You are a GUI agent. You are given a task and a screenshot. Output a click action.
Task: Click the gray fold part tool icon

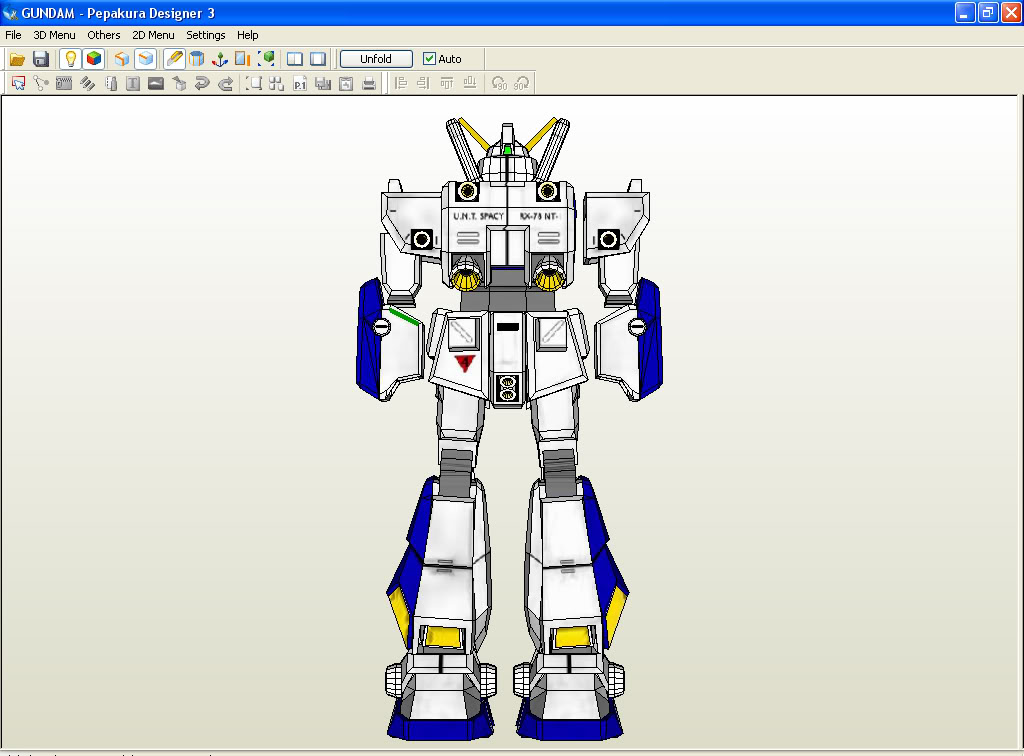[111, 84]
